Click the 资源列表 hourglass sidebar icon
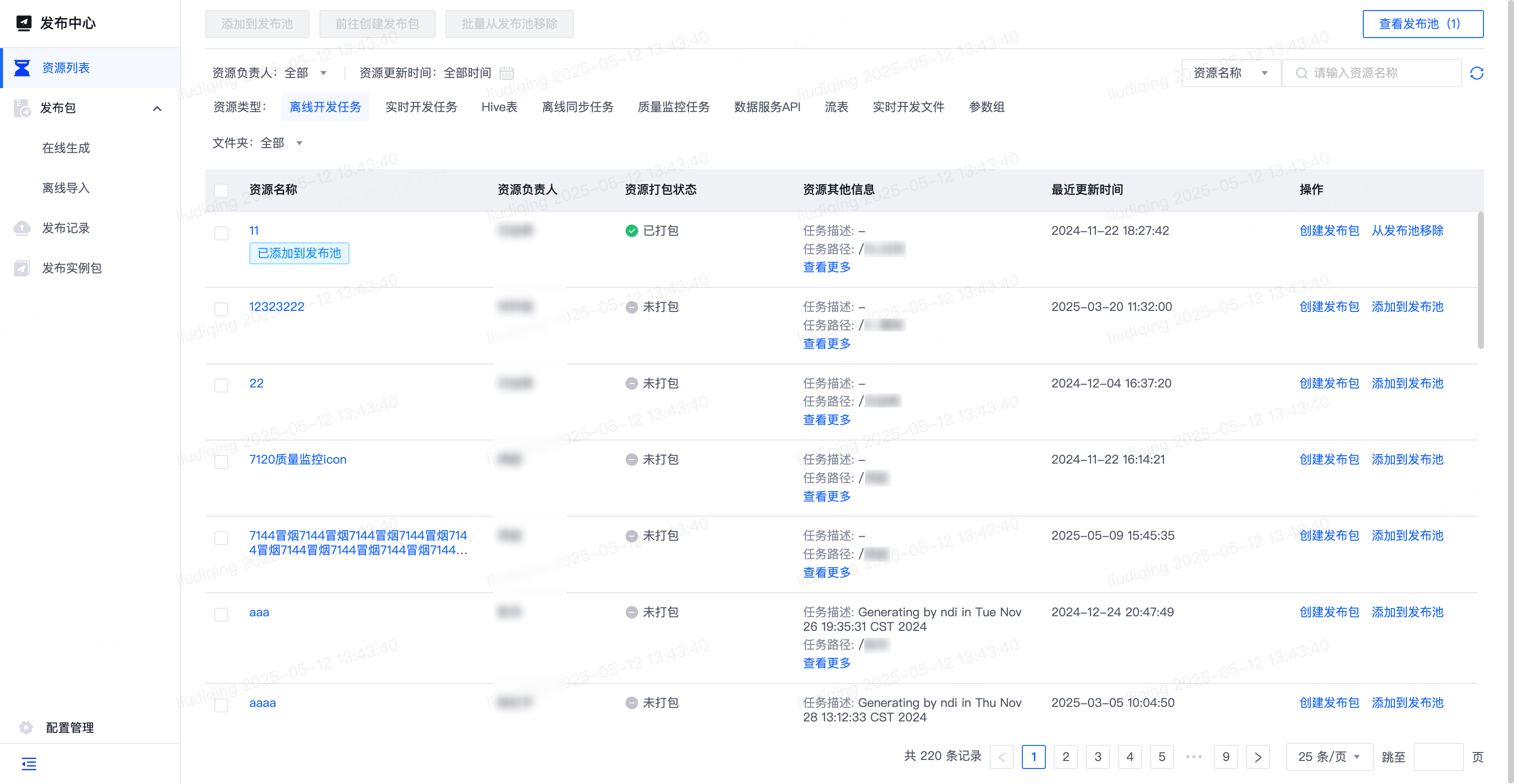1514x784 pixels. pos(23,68)
